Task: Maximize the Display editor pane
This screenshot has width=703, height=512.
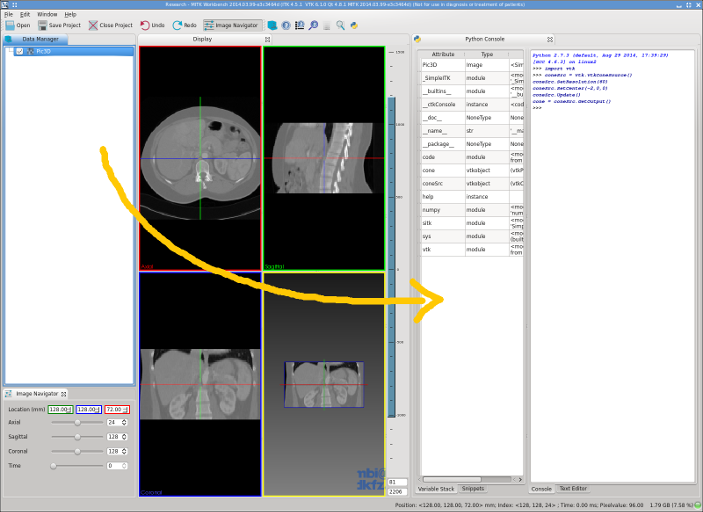Action: (x=268, y=39)
